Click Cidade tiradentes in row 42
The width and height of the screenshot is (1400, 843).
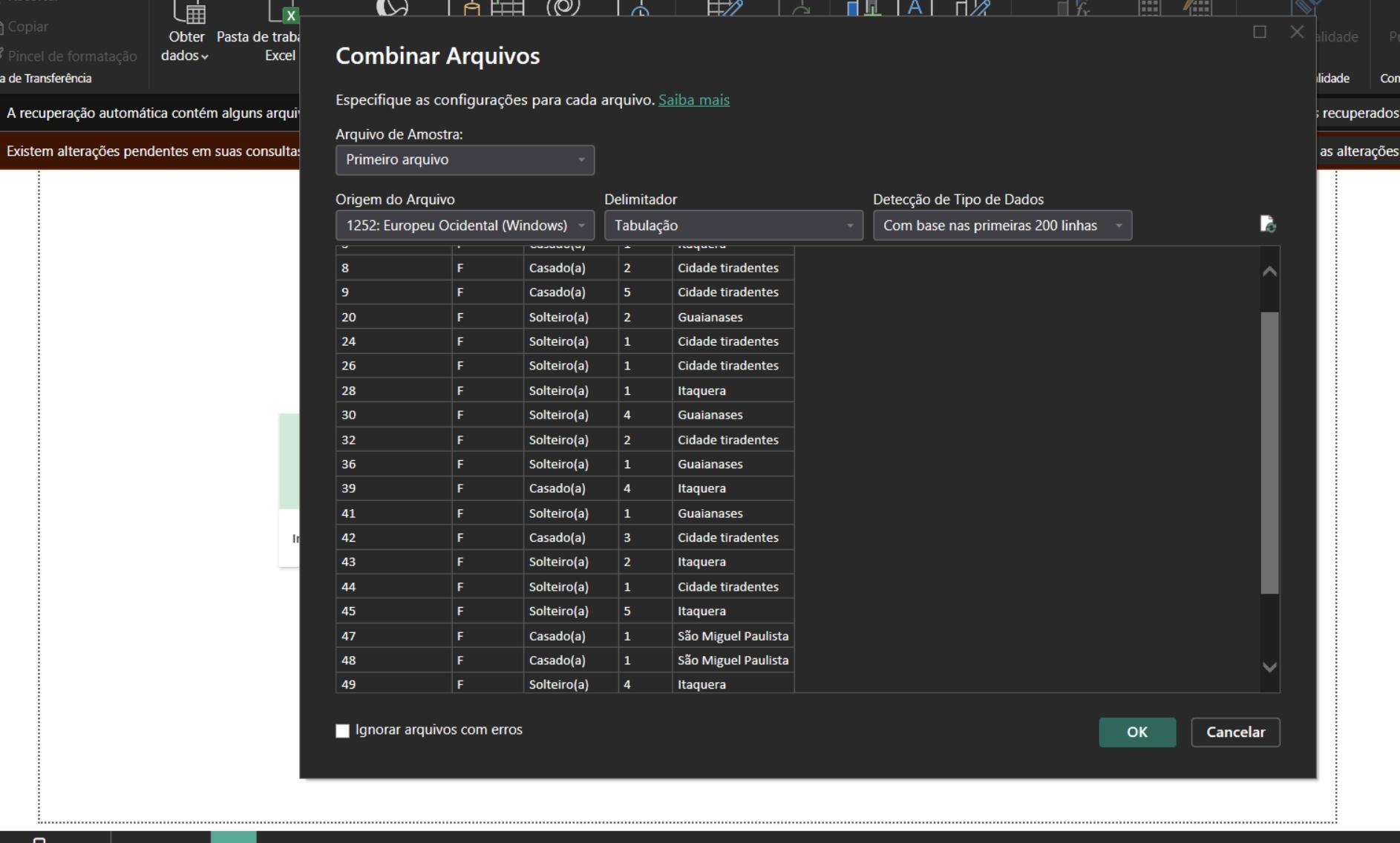point(733,537)
